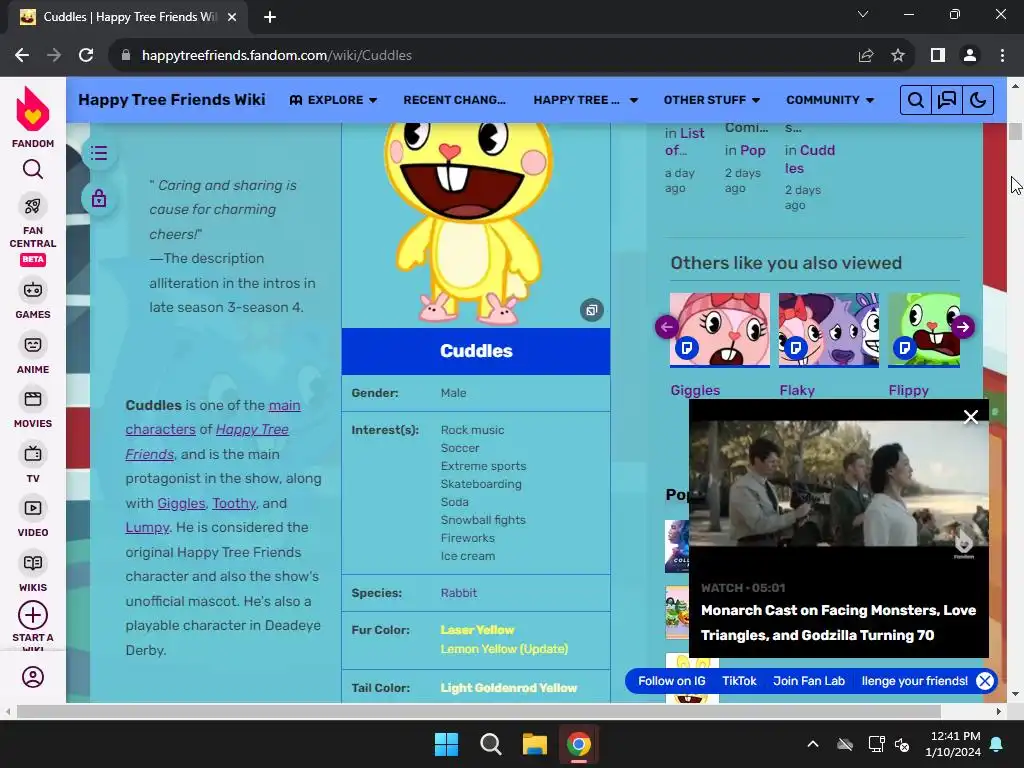
Task: Click the horizontal page scrollbar
Action: pyautogui.click(x=479, y=711)
